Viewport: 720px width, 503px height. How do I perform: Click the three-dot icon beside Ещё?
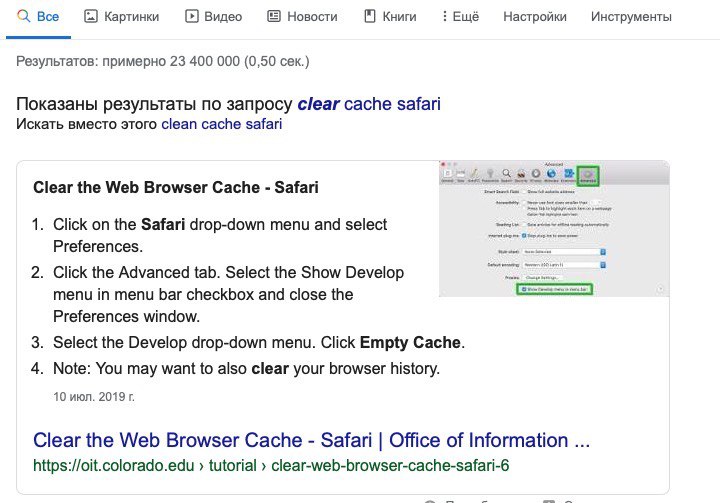point(444,17)
